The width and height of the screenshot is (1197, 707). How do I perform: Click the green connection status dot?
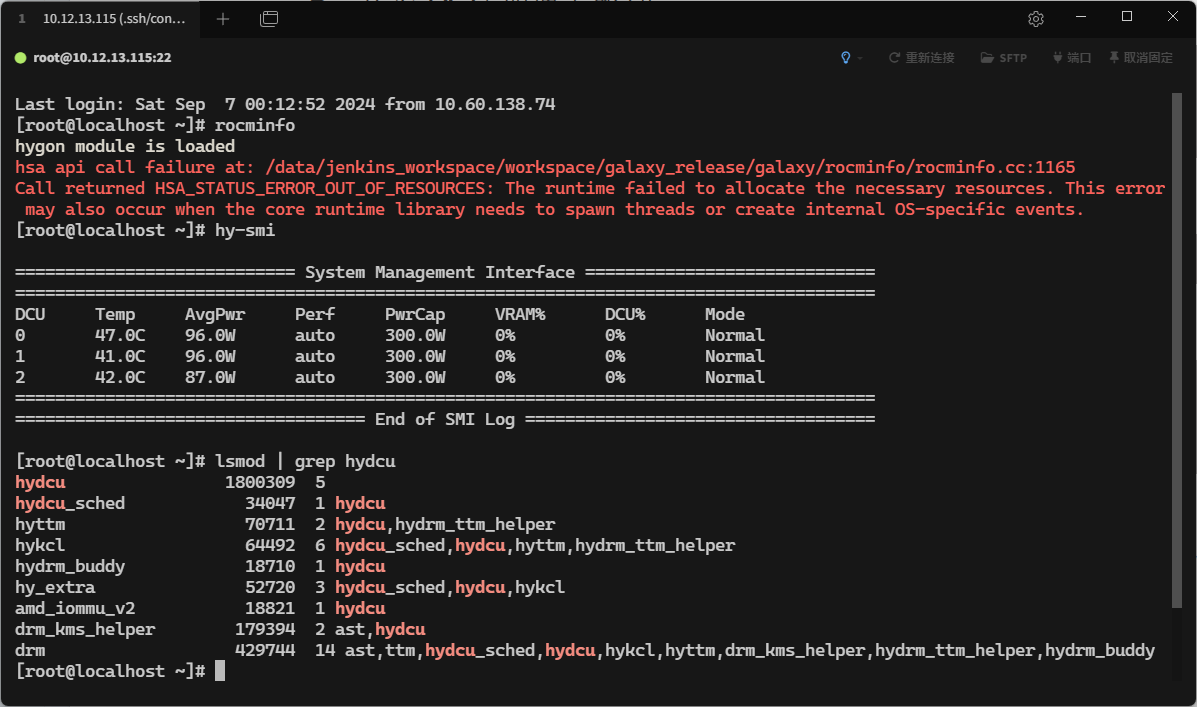pos(21,58)
